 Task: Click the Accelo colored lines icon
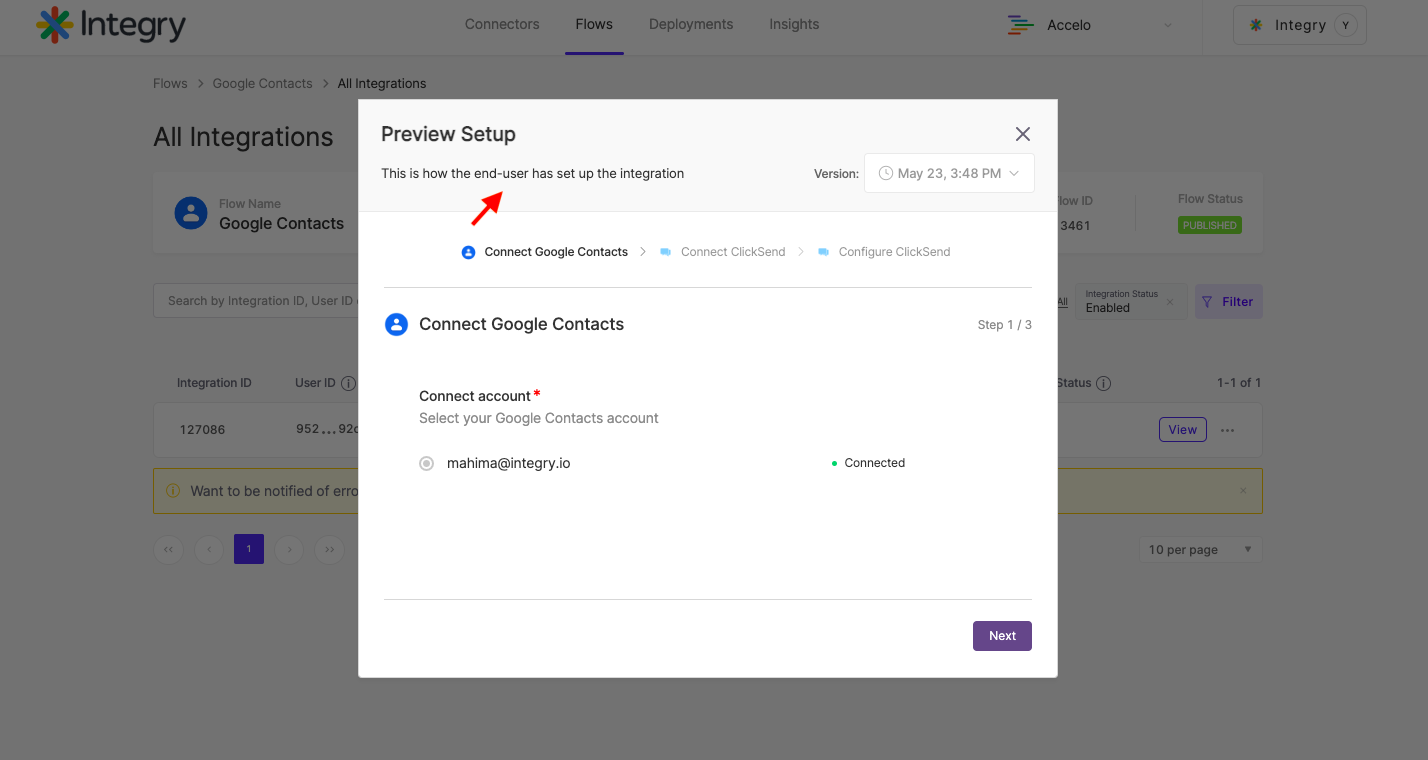click(1021, 25)
